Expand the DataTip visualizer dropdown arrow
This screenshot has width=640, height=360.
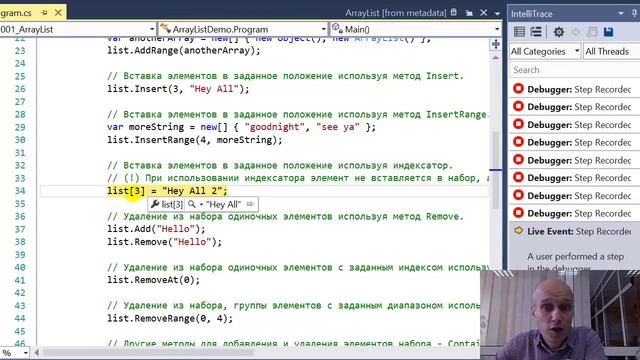click(201, 204)
